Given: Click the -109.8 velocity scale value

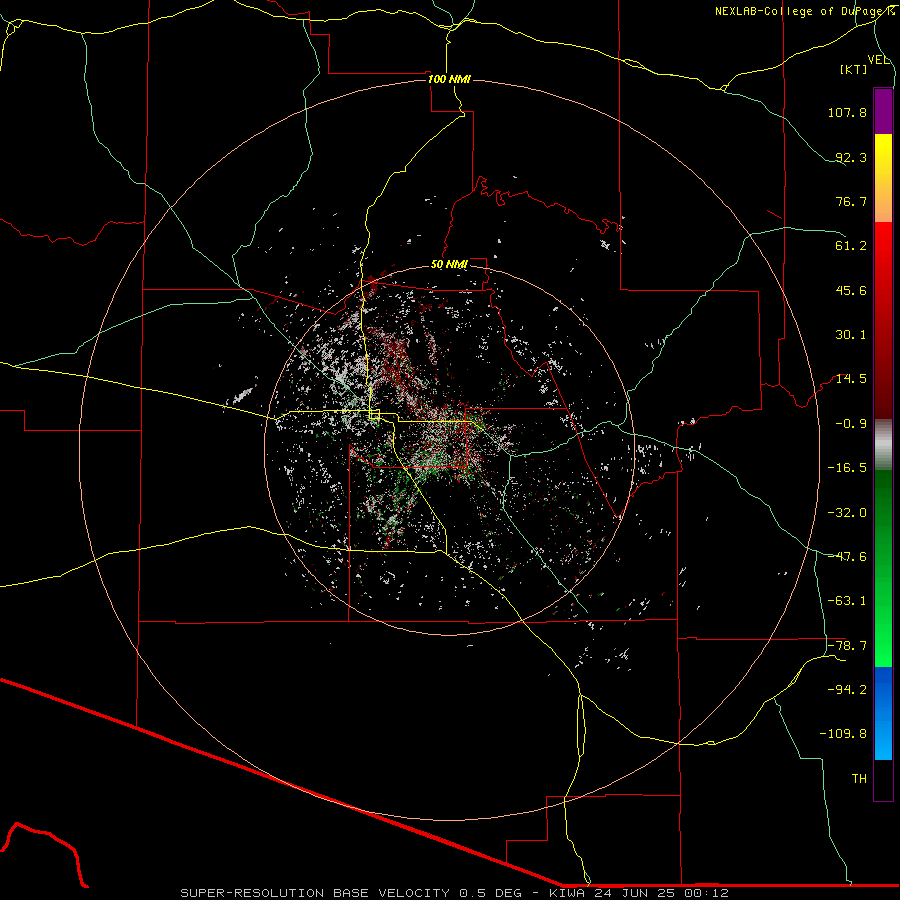Looking at the screenshot, I should point(843,734).
